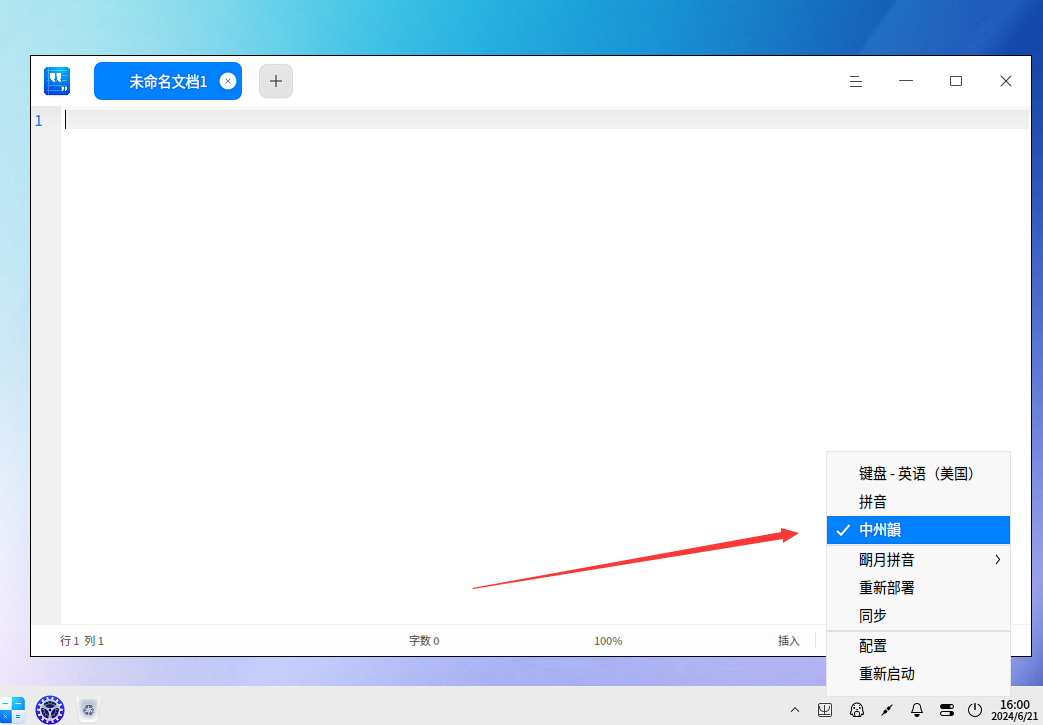Close the text editor window

(1006, 81)
